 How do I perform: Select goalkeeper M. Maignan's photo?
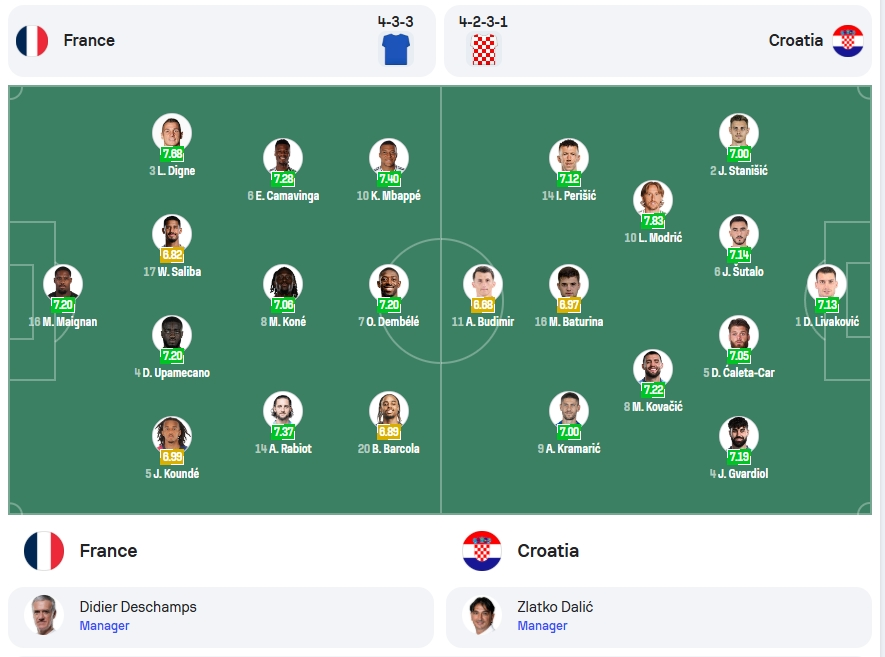pyautogui.click(x=63, y=283)
